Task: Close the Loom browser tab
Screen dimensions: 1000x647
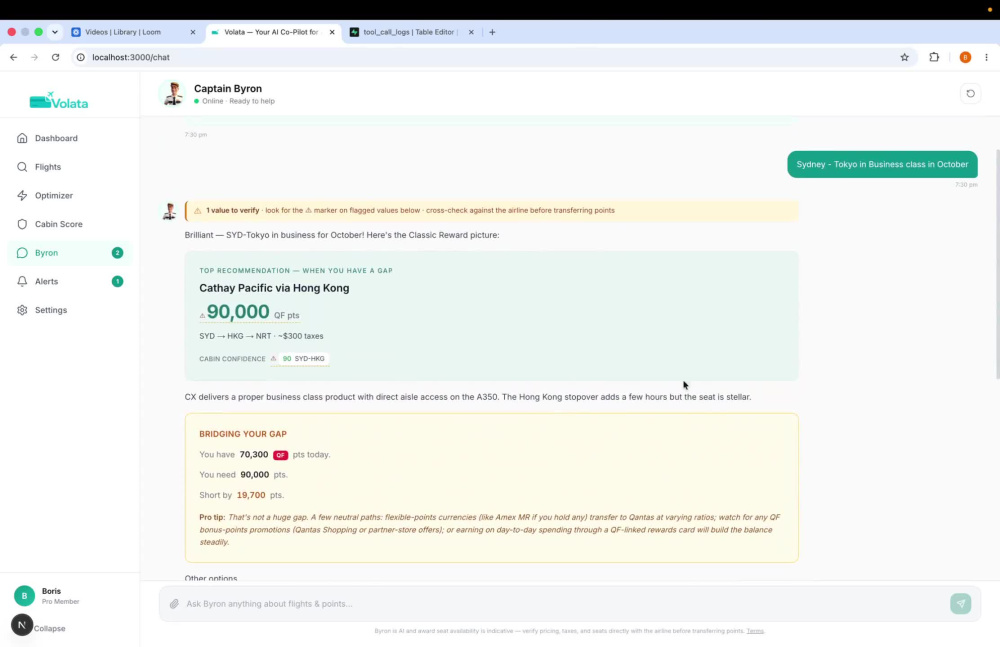Action: 193,32
